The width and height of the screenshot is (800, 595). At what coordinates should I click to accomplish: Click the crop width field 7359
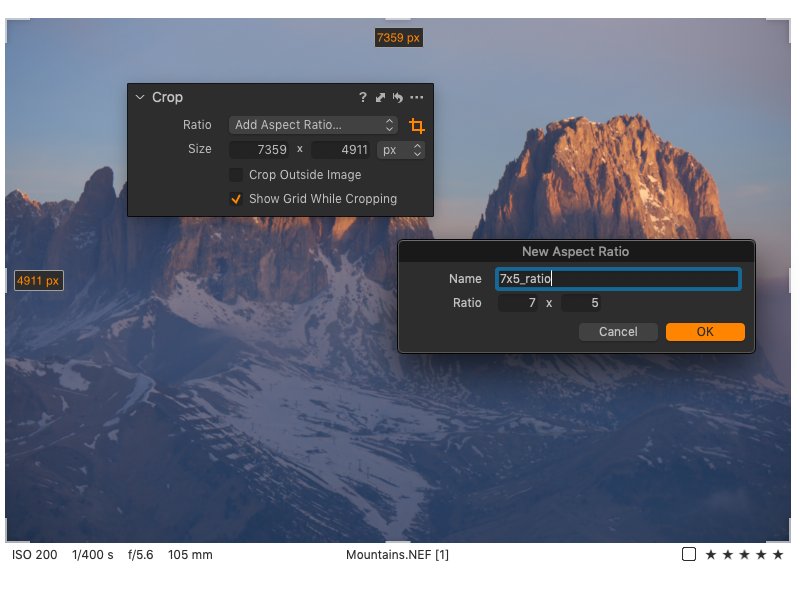(259, 150)
